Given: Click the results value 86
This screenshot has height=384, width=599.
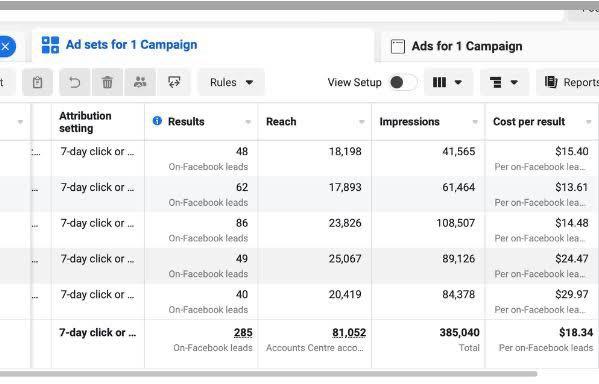Looking at the screenshot, I should coord(242,223).
